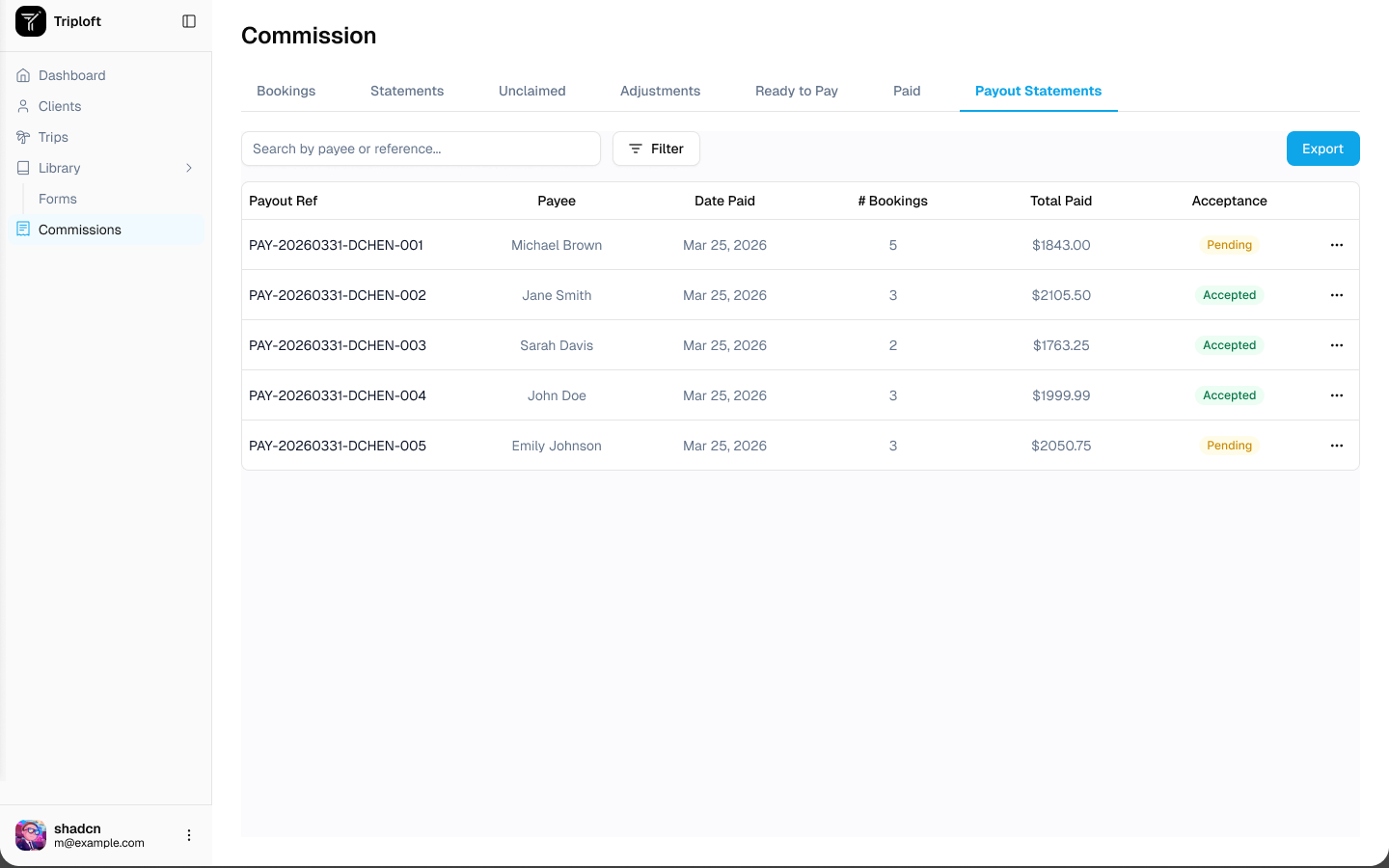Click the Date Paid column header

coord(724,201)
